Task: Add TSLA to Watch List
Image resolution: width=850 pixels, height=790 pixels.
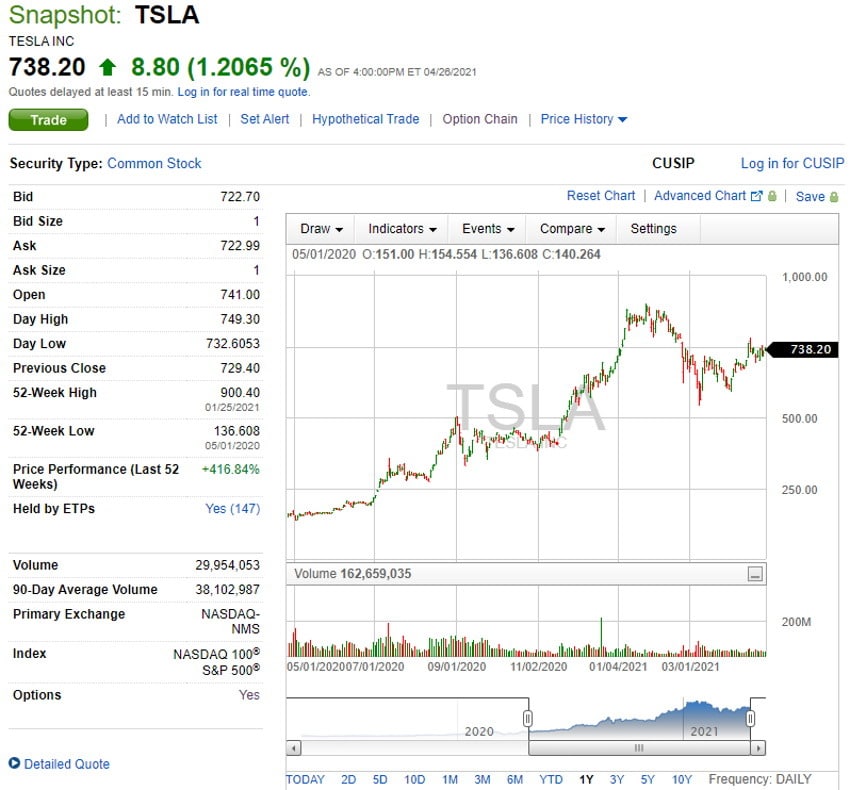Action: point(167,119)
